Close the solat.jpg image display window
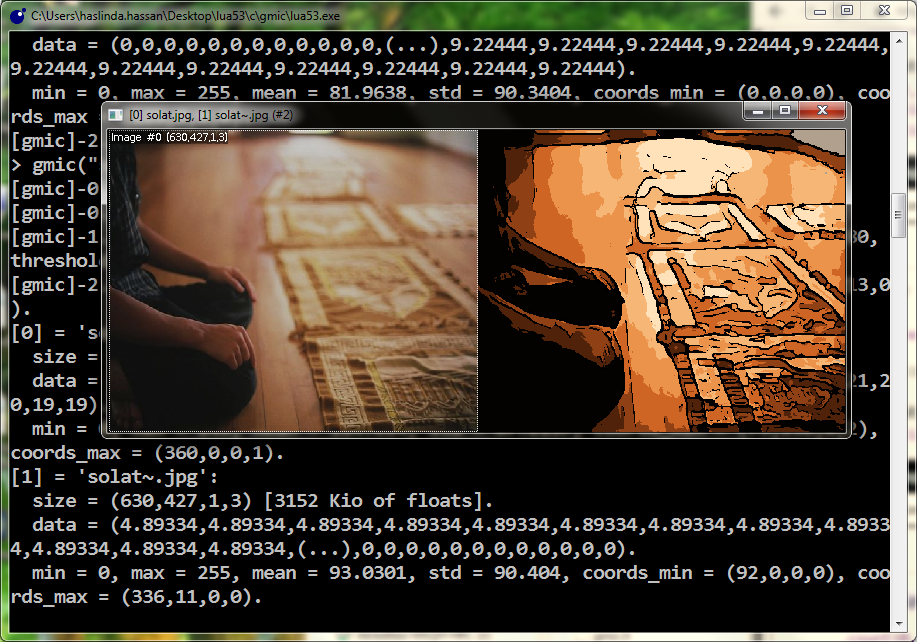 [x=822, y=111]
